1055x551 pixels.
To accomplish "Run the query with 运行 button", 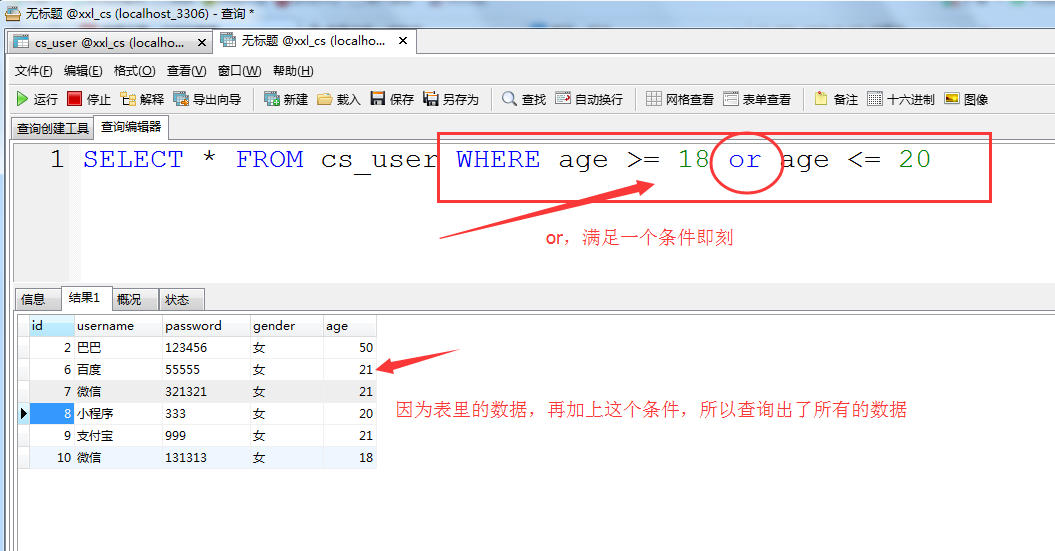I will (37, 100).
